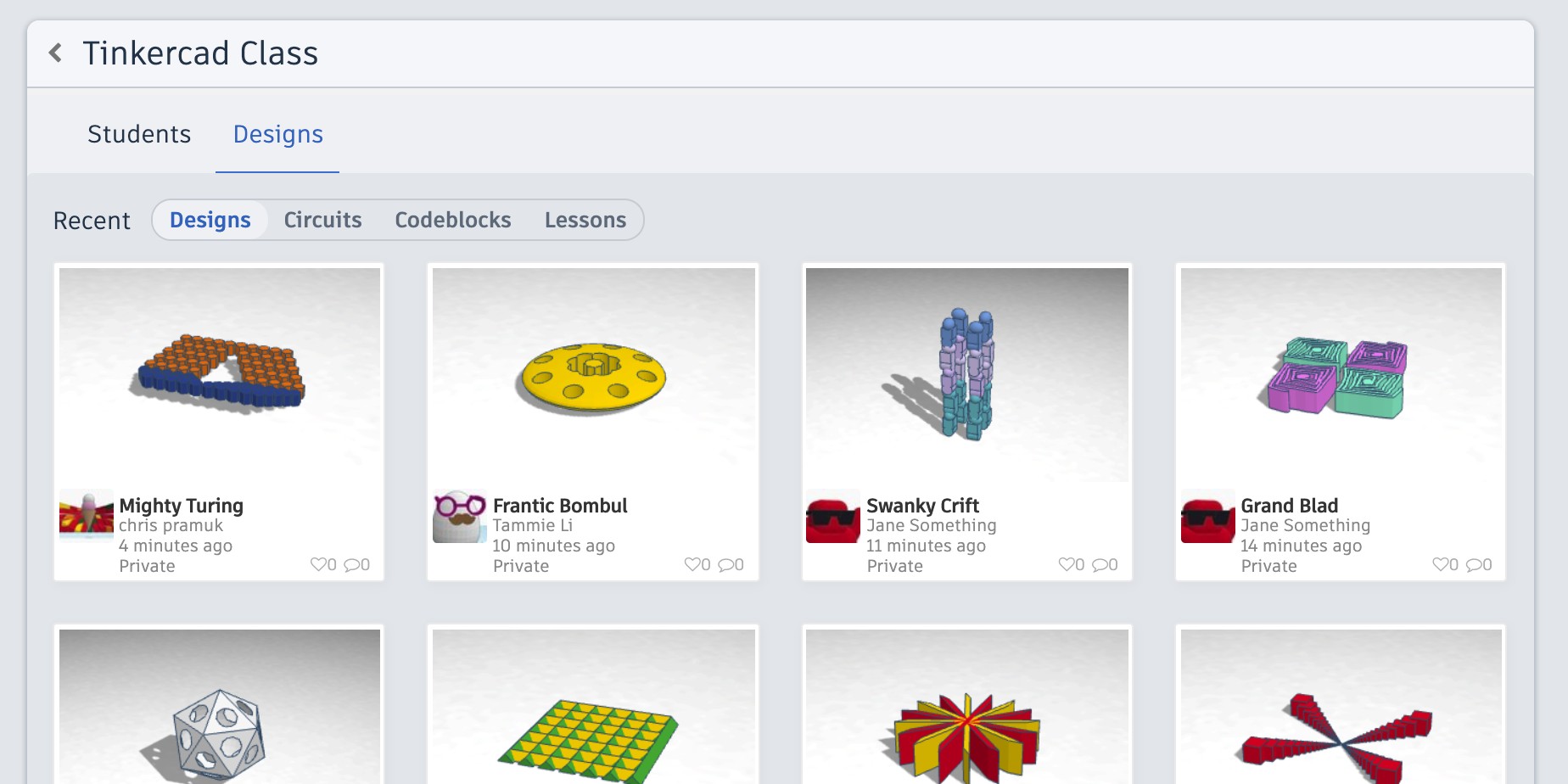
Task: Open the Students tab
Action: point(139,134)
